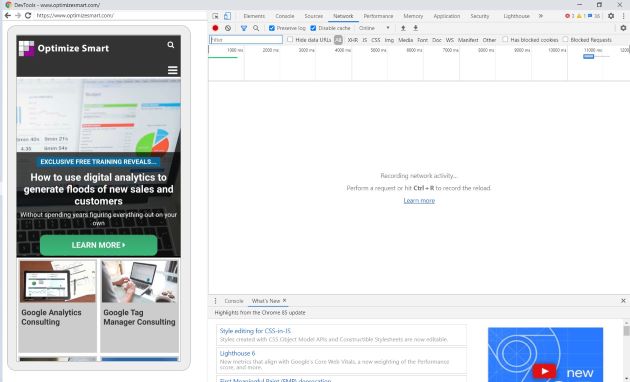Open the Learn more link in Network panel

pos(419,200)
